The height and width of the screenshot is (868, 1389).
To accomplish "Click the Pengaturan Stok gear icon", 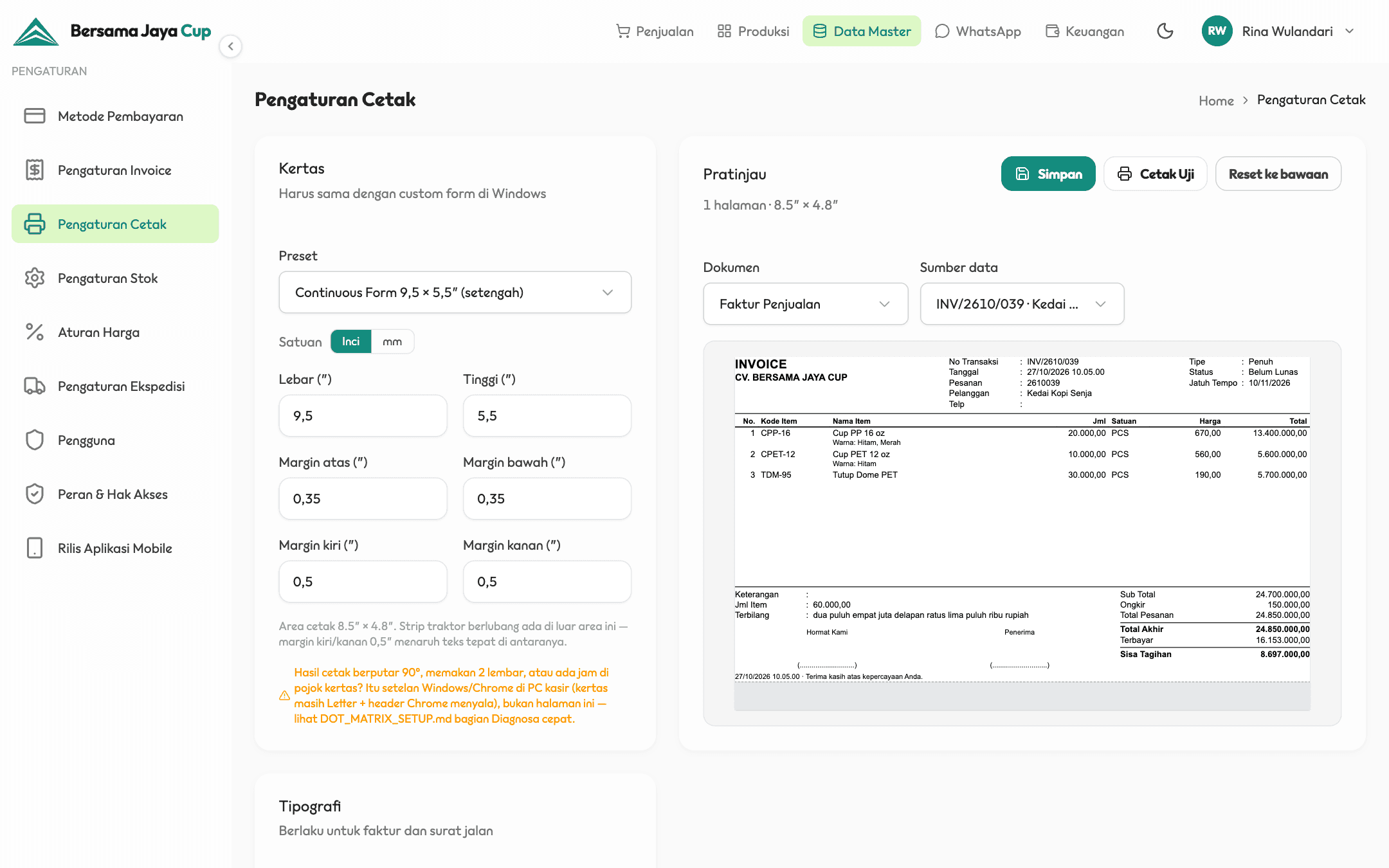I will click(x=35, y=278).
